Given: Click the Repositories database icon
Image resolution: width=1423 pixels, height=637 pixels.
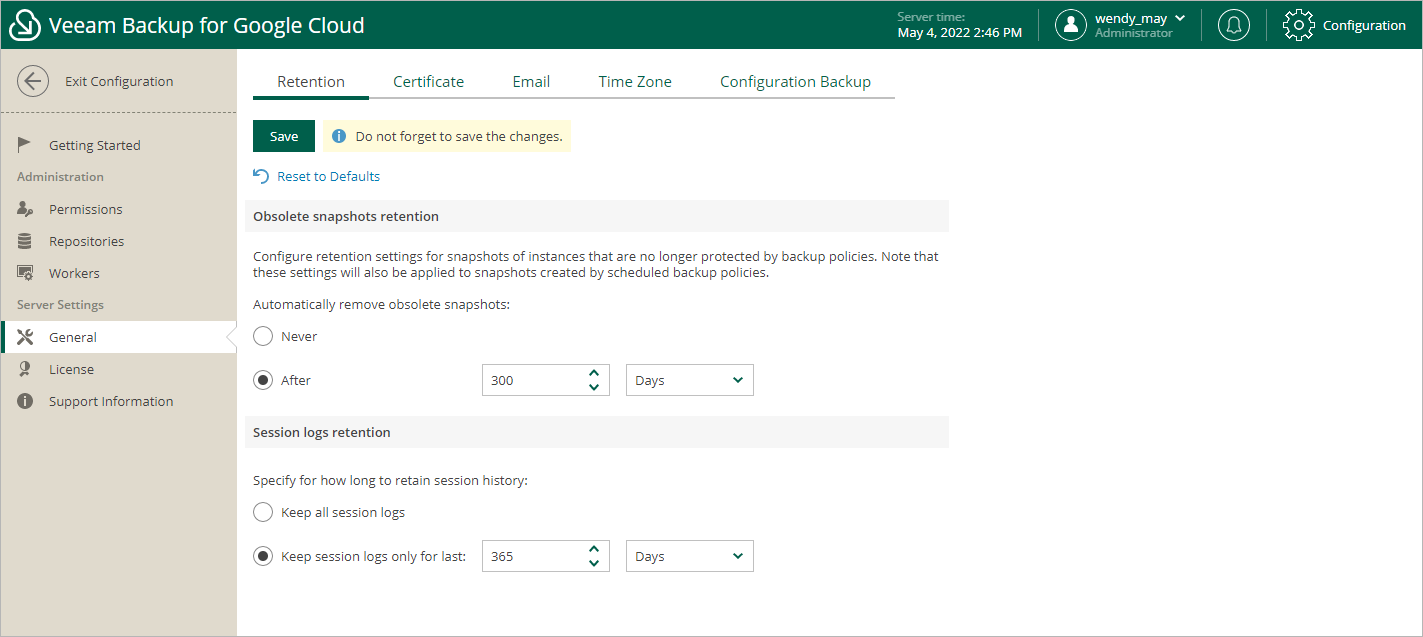Looking at the screenshot, I should (x=25, y=241).
